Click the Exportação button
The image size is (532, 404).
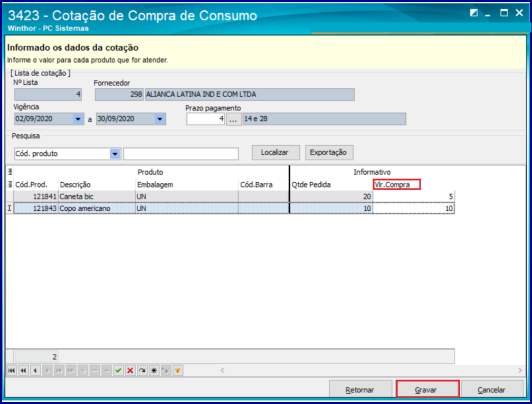click(x=329, y=153)
